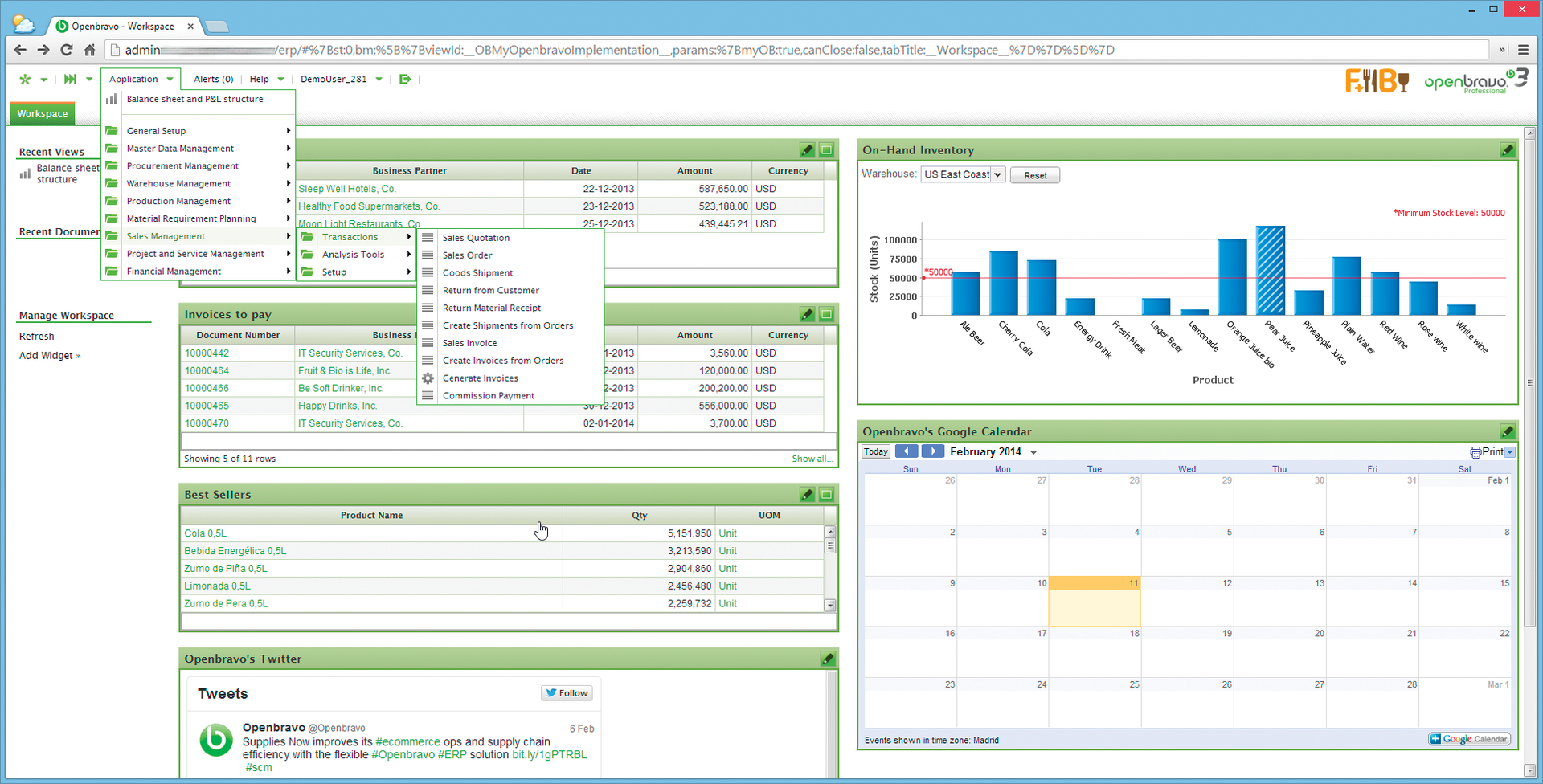Click Show all link in Invoices to pay
This screenshot has height=784, width=1543.
click(812, 458)
